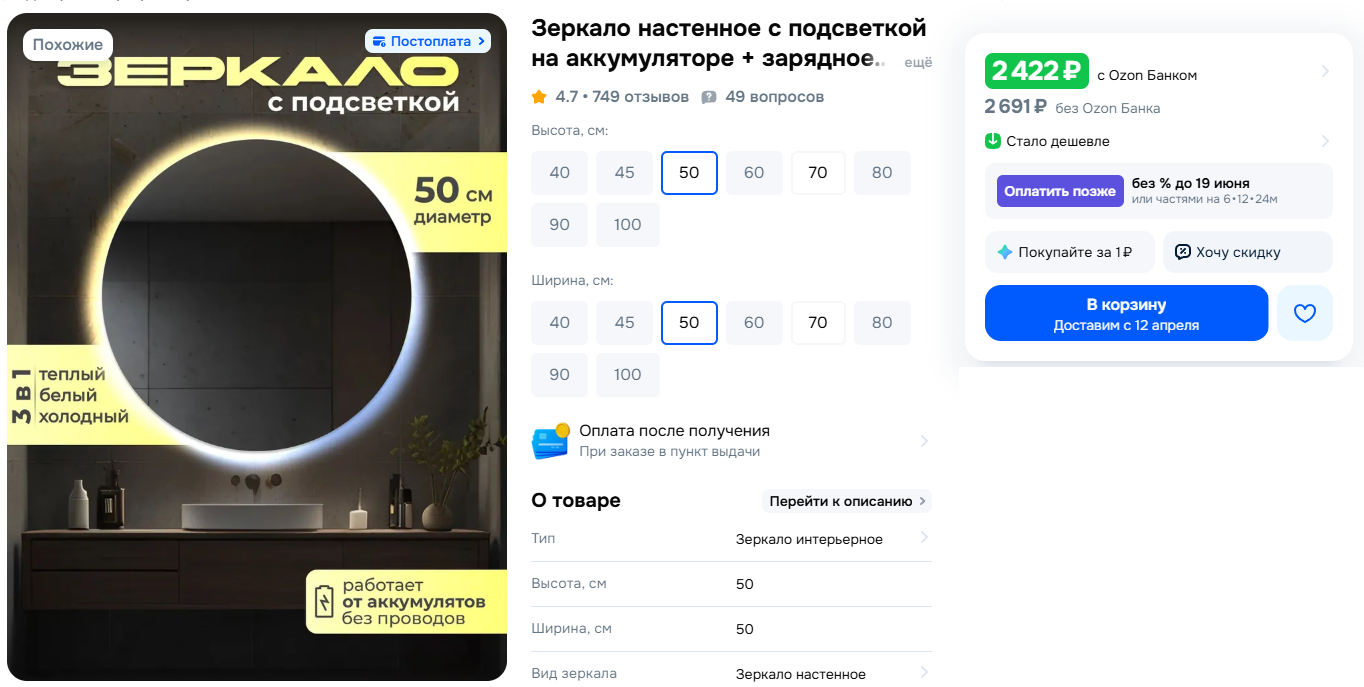This screenshot has width=1364, height=687.
Task: Open the Стало дешевле details chevron
Action: [x=1325, y=141]
